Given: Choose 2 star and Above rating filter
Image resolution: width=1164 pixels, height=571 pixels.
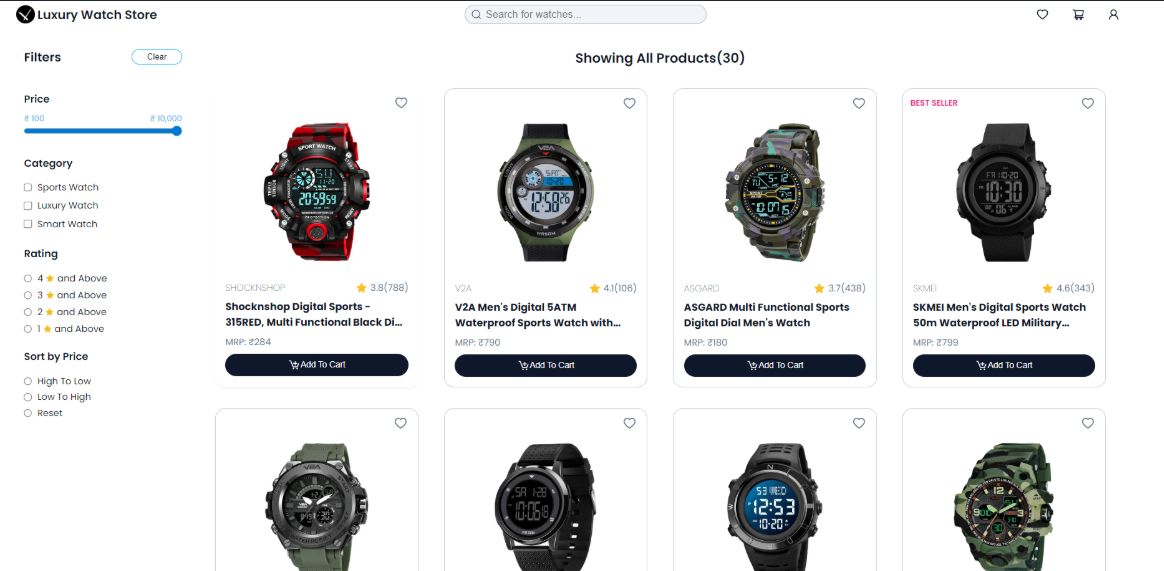Looking at the screenshot, I should (x=27, y=312).
